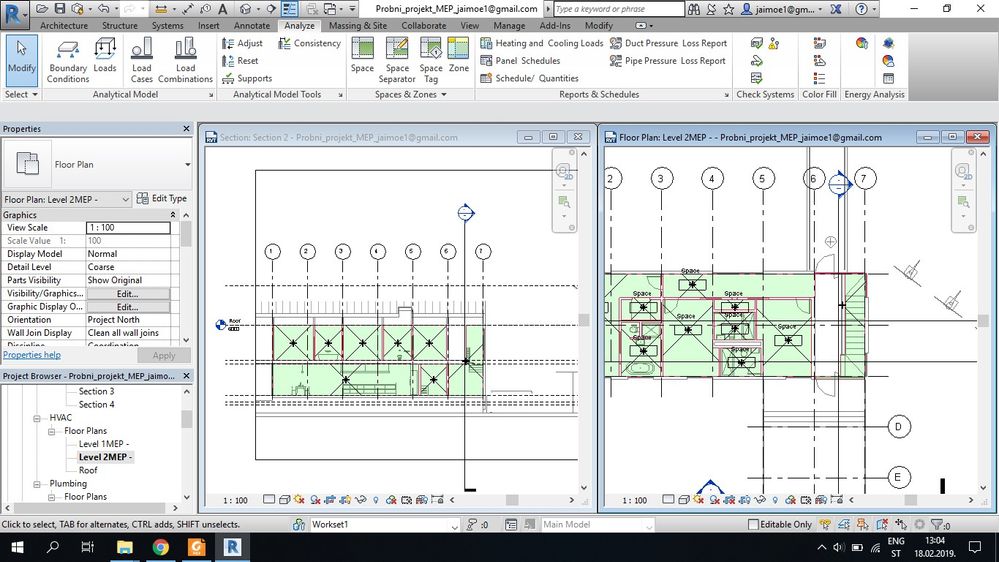The height and width of the screenshot is (562, 999).
Task: Open the jaimoe1 user account button
Action: (x=782, y=9)
